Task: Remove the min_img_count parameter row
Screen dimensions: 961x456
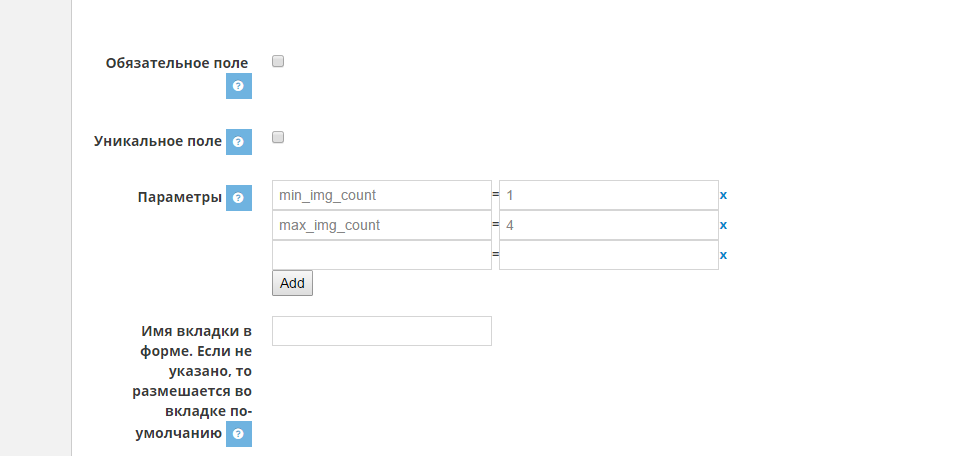Action: [723, 196]
